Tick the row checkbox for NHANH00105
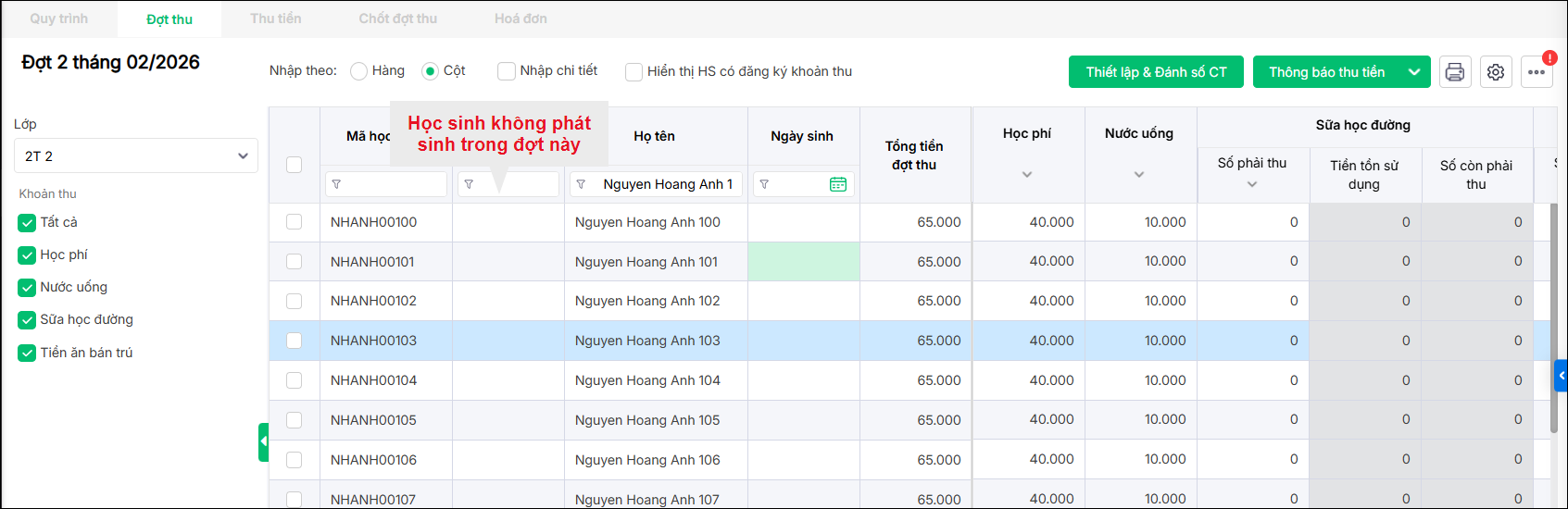This screenshot has width=1568, height=509. pyautogui.click(x=295, y=420)
